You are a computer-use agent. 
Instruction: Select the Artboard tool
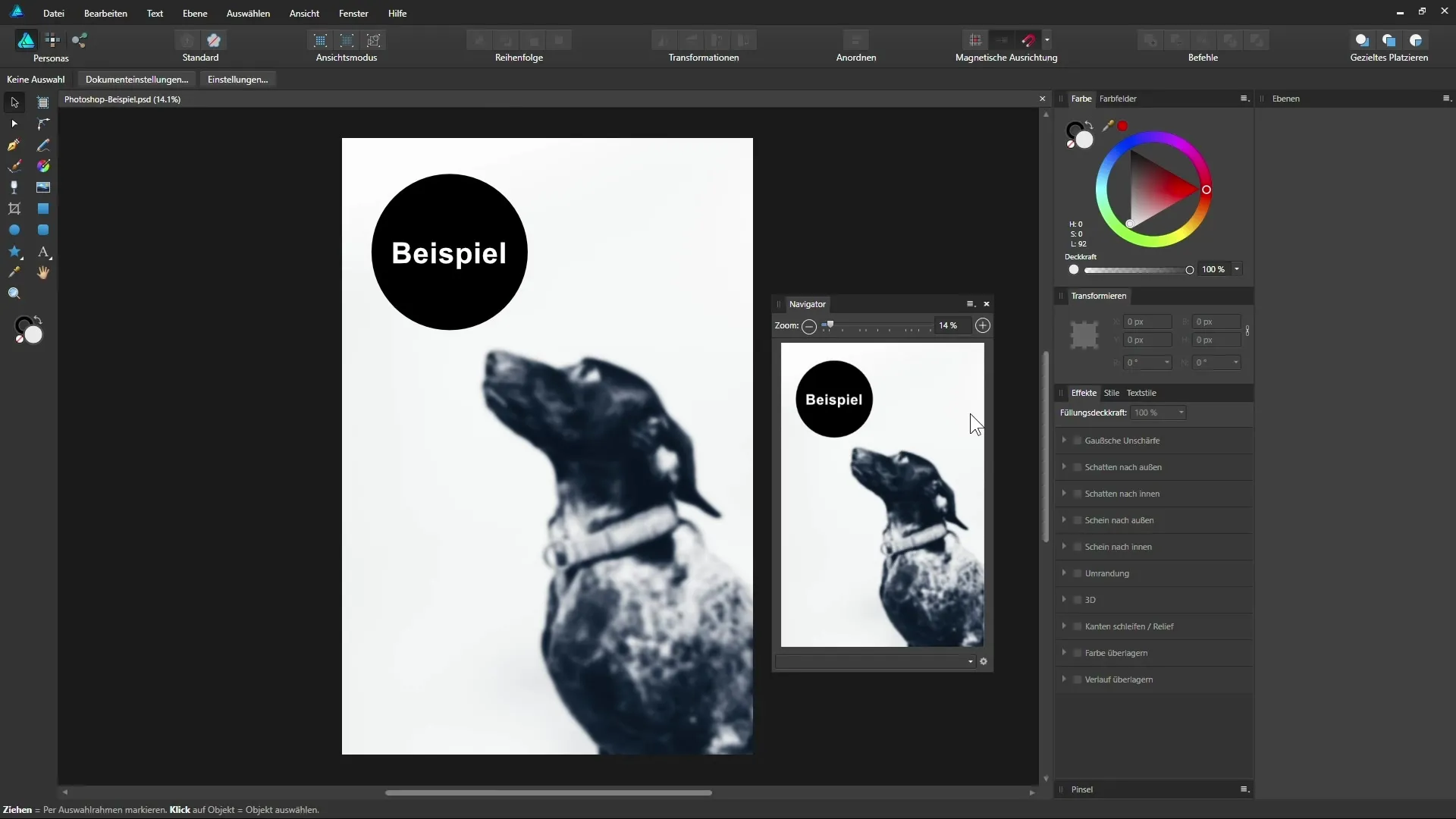click(x=43, y=102)
